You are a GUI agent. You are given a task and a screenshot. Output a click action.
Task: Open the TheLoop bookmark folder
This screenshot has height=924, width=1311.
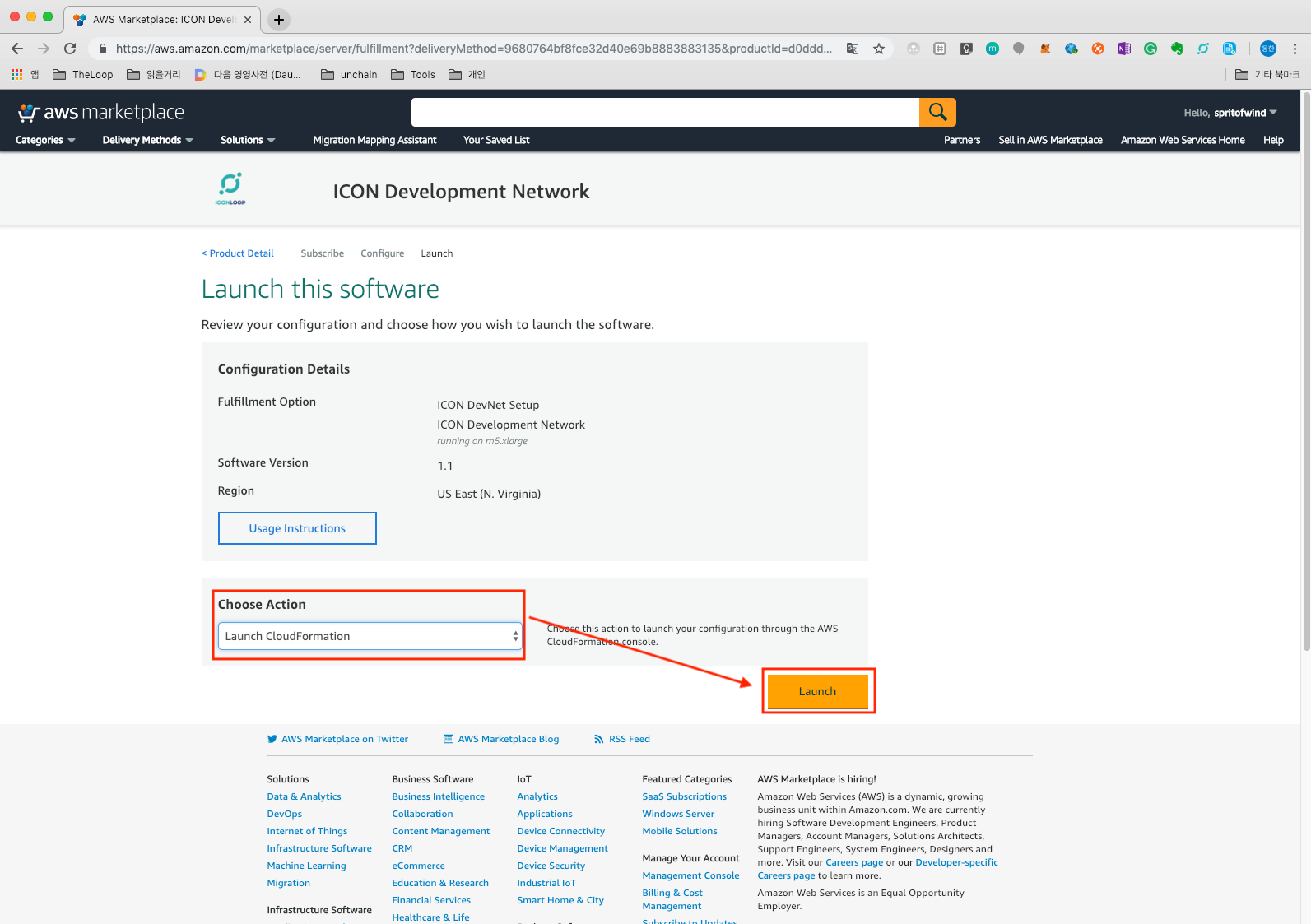pos(83,74)
